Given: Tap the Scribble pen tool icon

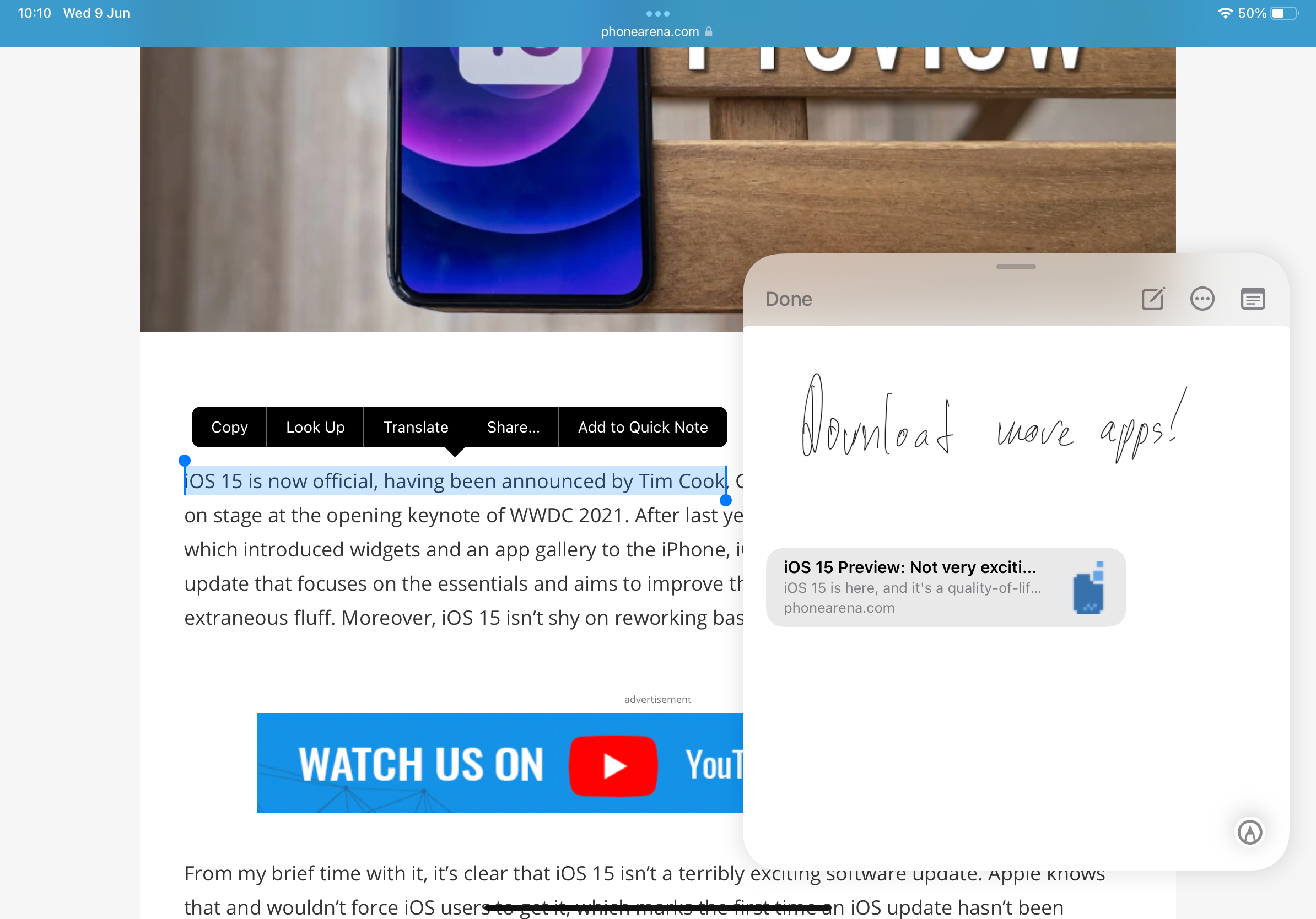Looking at the screenshot, I should coord(1250,832).
